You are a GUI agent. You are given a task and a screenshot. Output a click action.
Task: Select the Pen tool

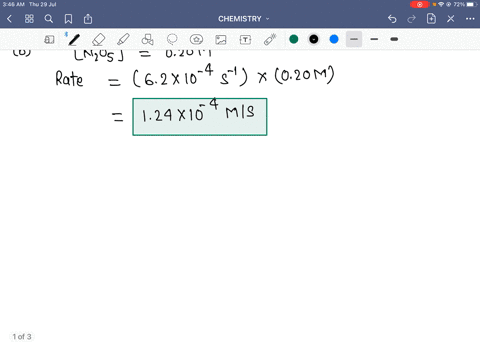click(x=74, y=40)
